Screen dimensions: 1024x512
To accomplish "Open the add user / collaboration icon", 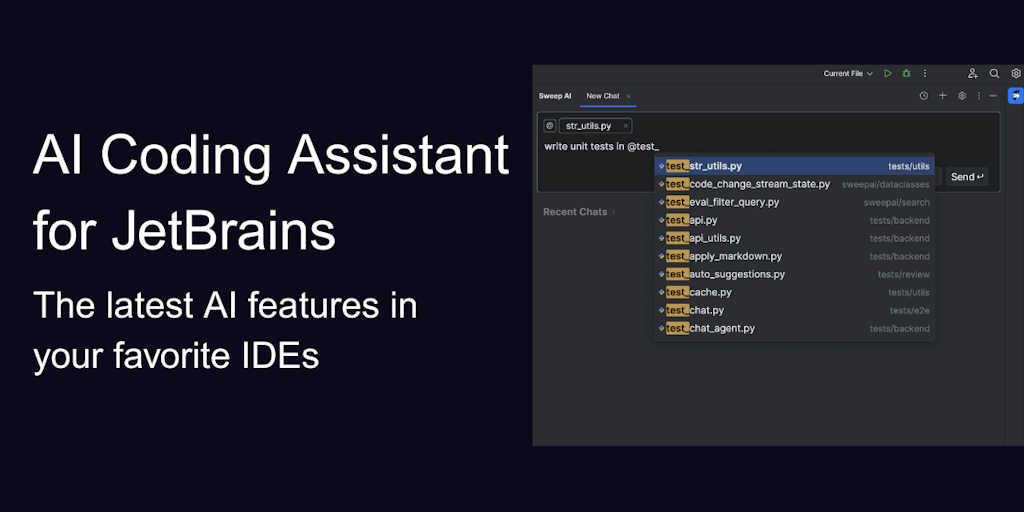I will point(973,74).
